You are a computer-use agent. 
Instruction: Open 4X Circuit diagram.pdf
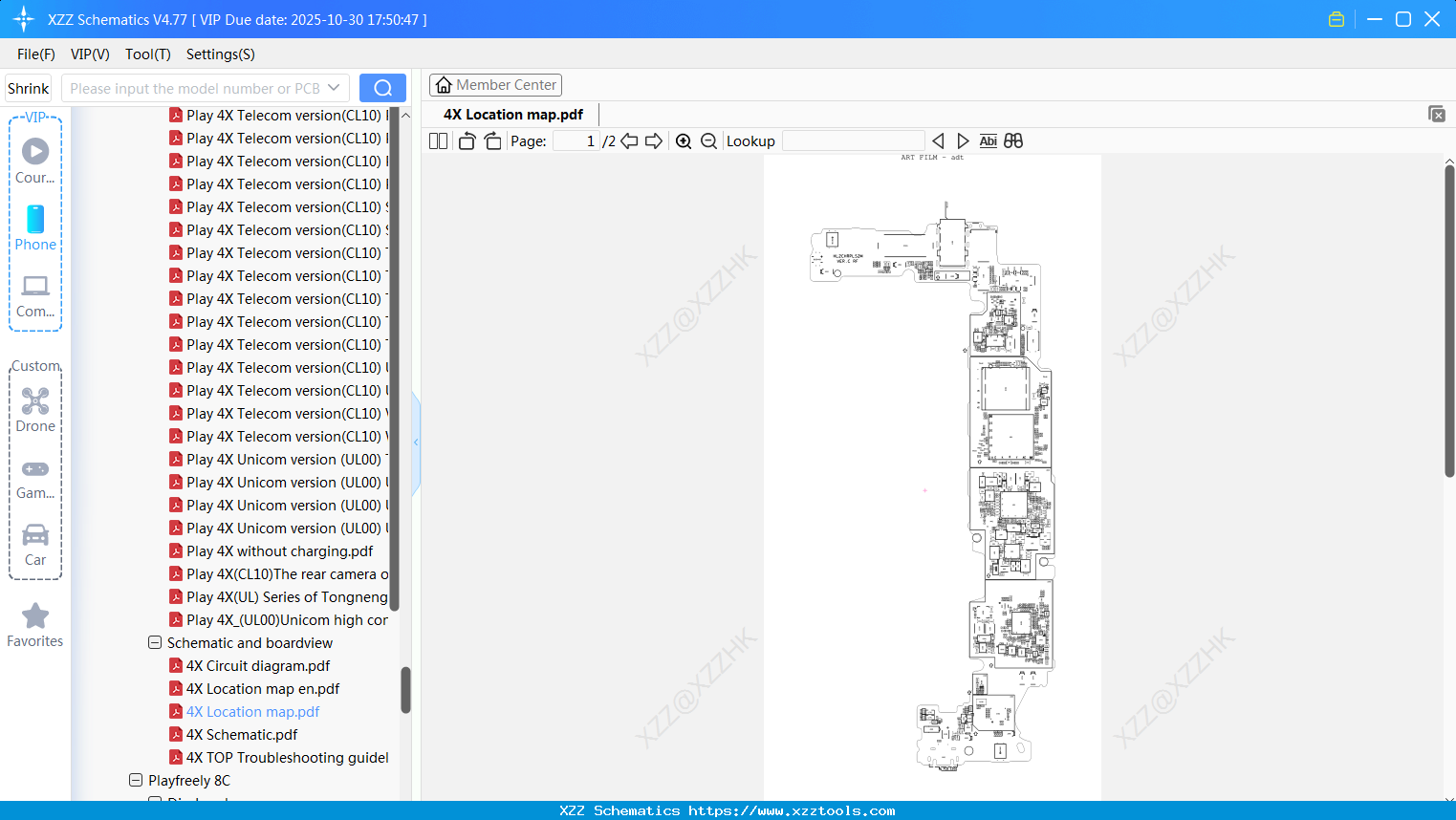(258, 666)
